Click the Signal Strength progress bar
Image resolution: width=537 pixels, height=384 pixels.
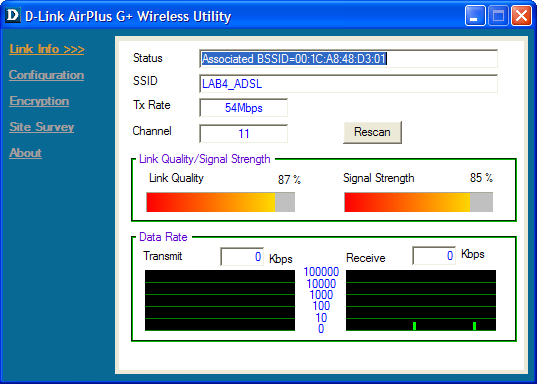419,202
